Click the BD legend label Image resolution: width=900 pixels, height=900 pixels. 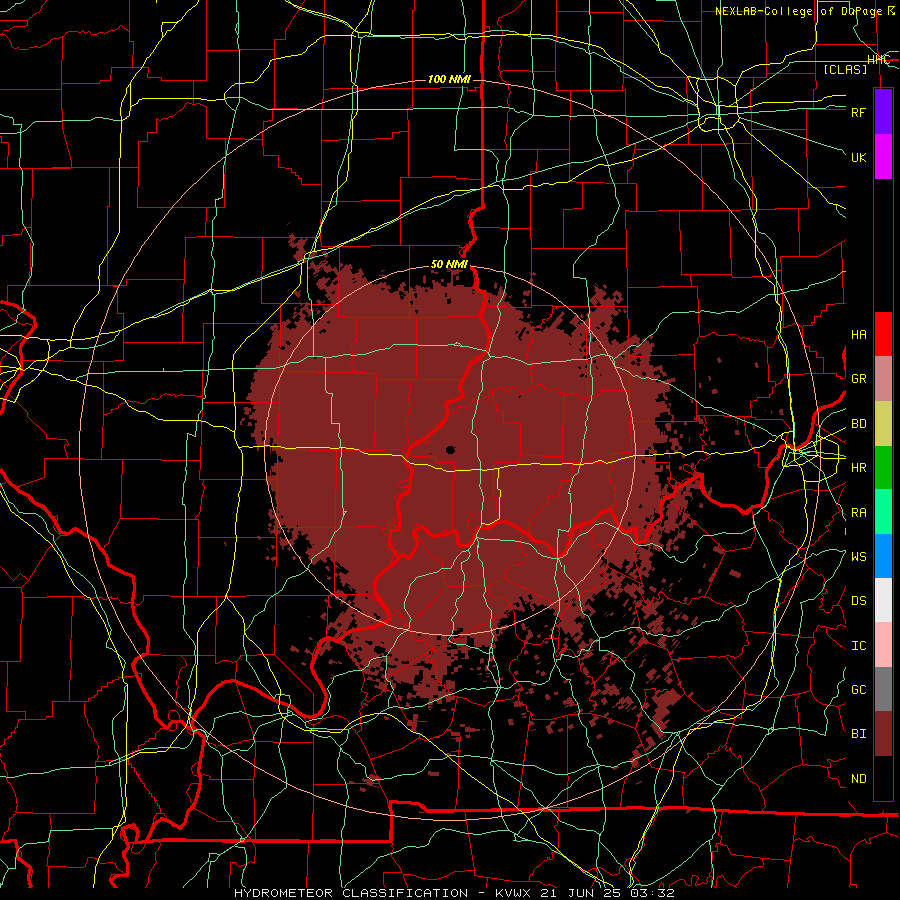pos(859,424)
